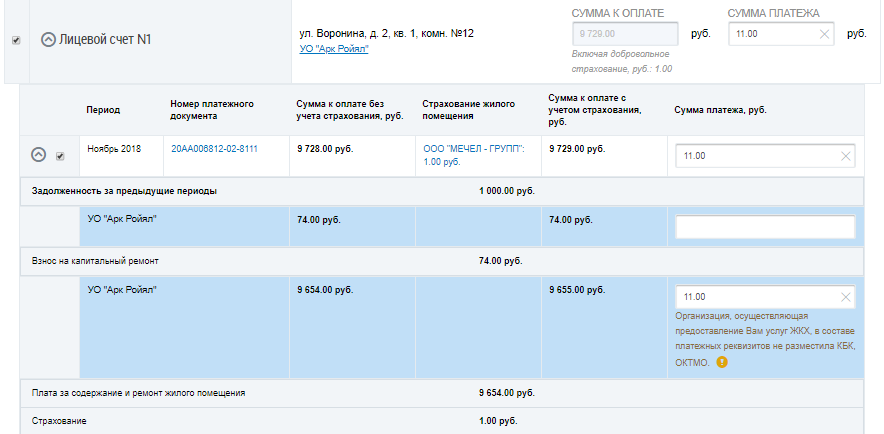Click empty payment field in 74.00 row
This screenshot has height=434, width=884.
pyautogui.click(x=765, y=228)
